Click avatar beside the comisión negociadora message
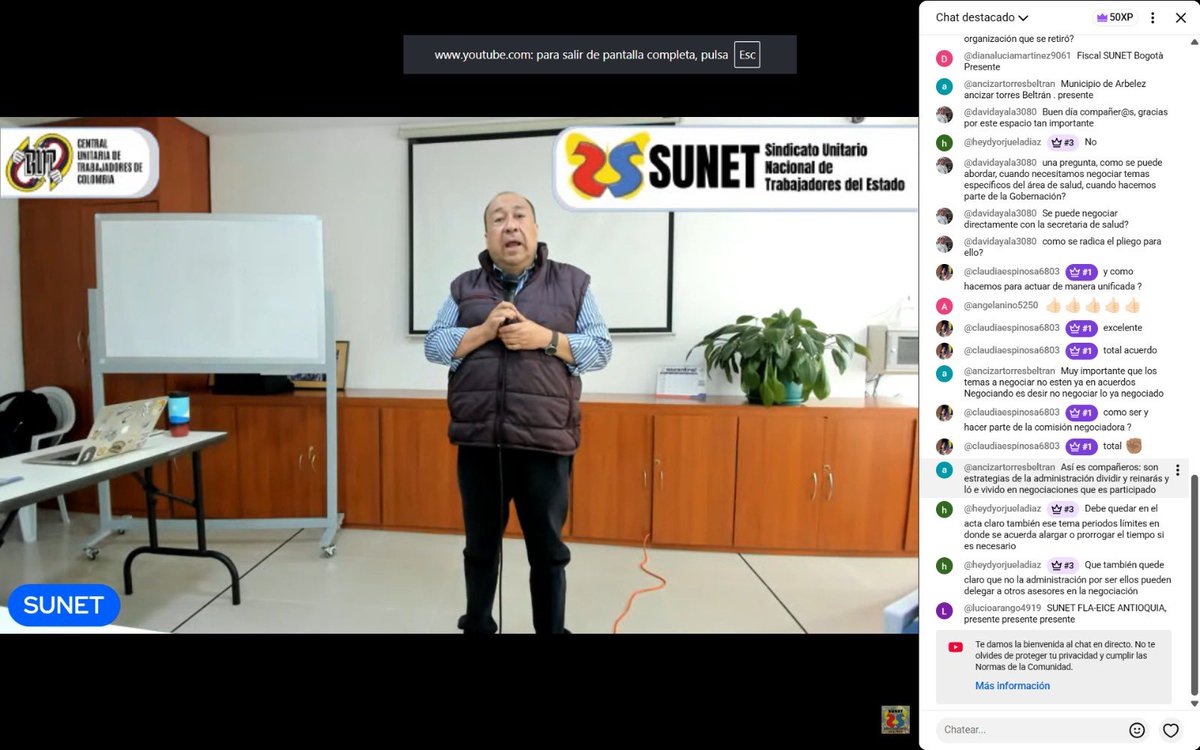Viewport: 1200px width, 750px height. coord(944,413)
